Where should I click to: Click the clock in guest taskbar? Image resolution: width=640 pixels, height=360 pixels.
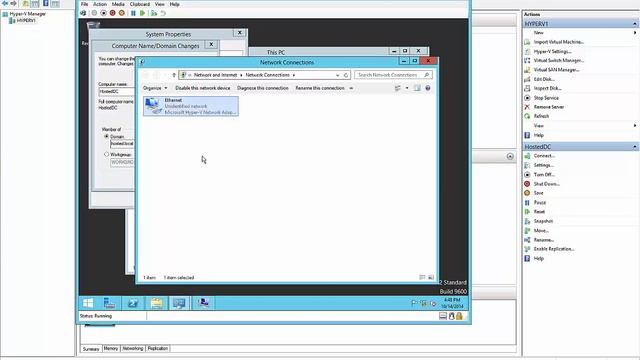452,303
